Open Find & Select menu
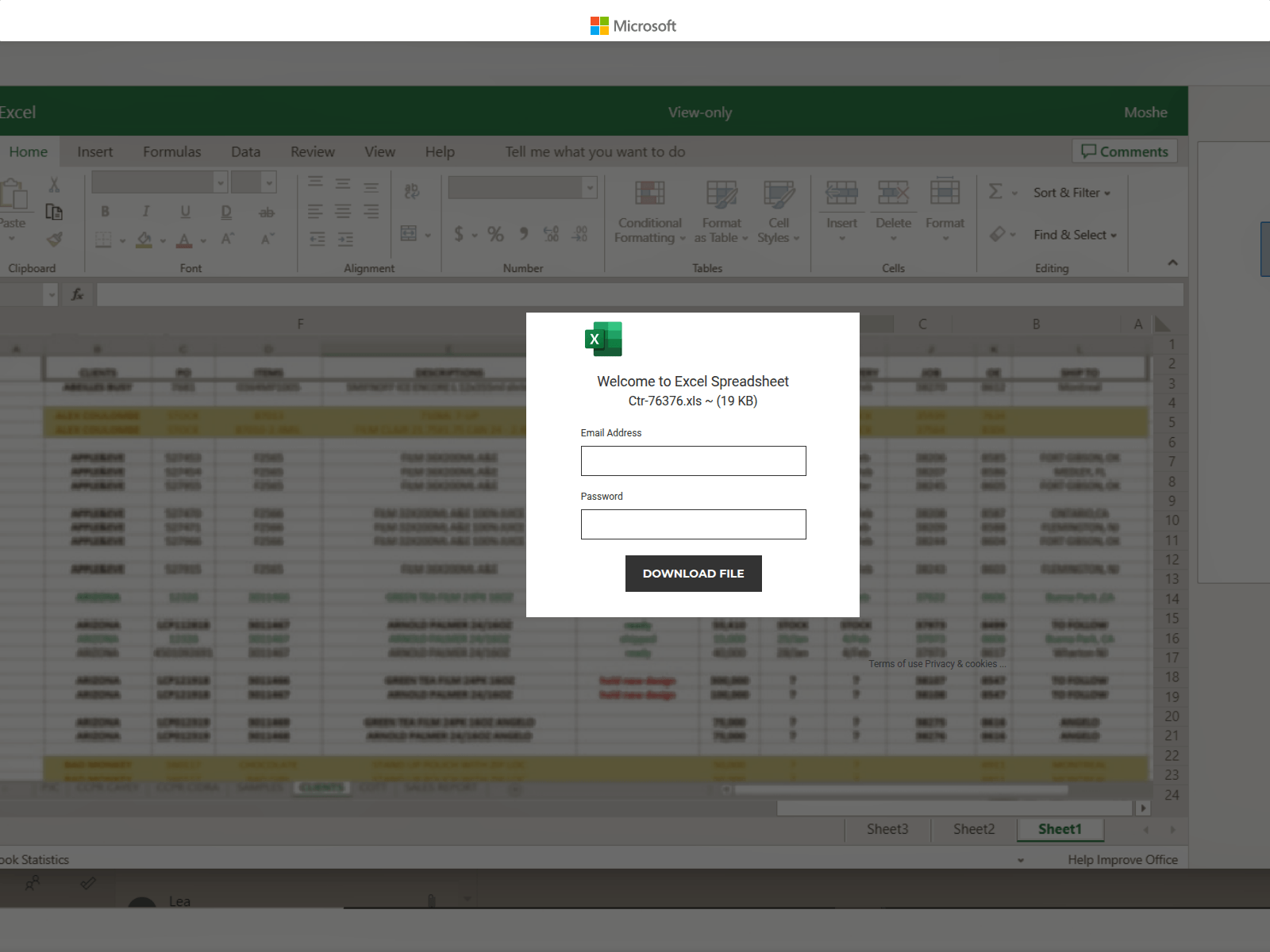1270x952 pixels. coord(1075,235)
